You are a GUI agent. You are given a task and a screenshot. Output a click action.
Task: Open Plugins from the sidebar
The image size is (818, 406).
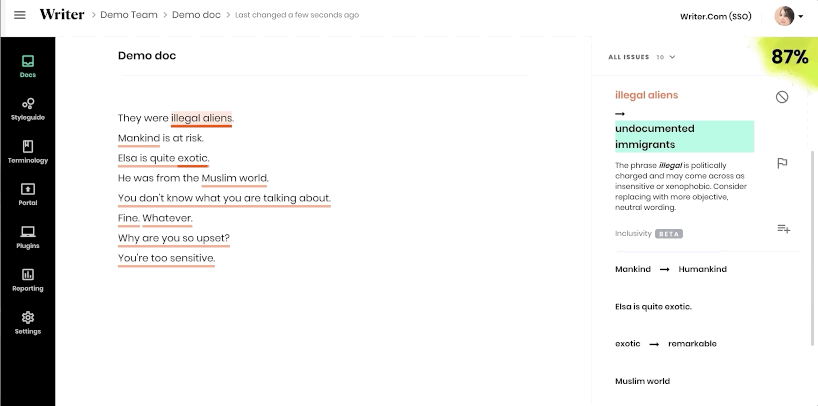pyautogui.click(x=28, y=236)
